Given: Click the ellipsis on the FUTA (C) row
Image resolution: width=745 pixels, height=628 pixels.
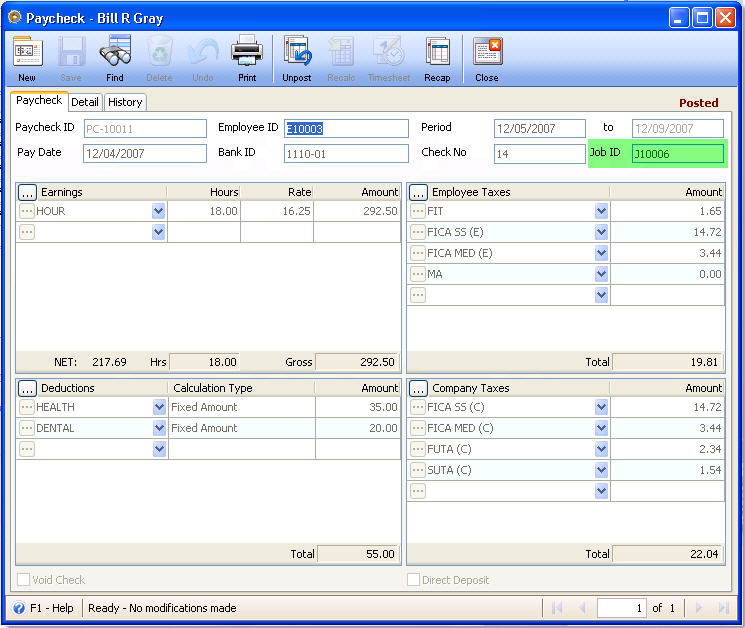Looking at the screenshot, I should tap(418, 449).
